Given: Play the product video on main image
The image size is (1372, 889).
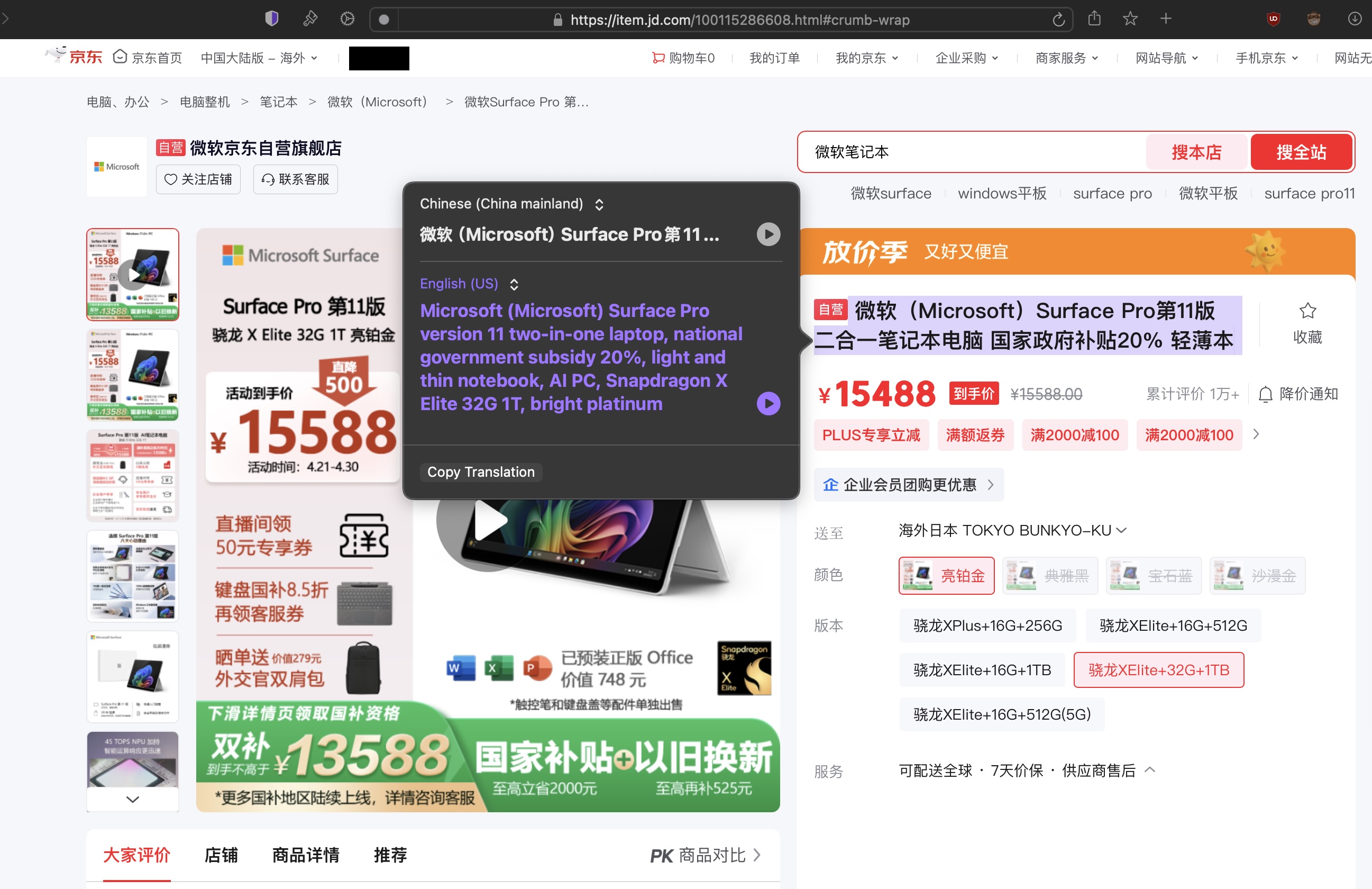Looking at the screenshot, I should pyautogui.click(x=489, y=520).
